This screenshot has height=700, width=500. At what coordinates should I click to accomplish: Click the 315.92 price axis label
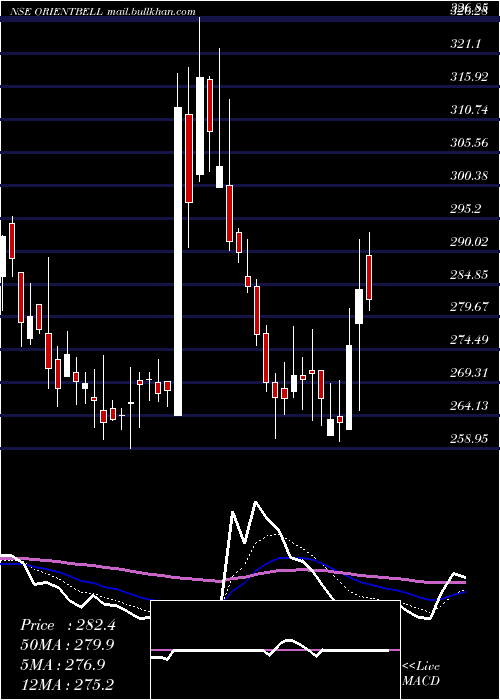[x=469, y=77]
